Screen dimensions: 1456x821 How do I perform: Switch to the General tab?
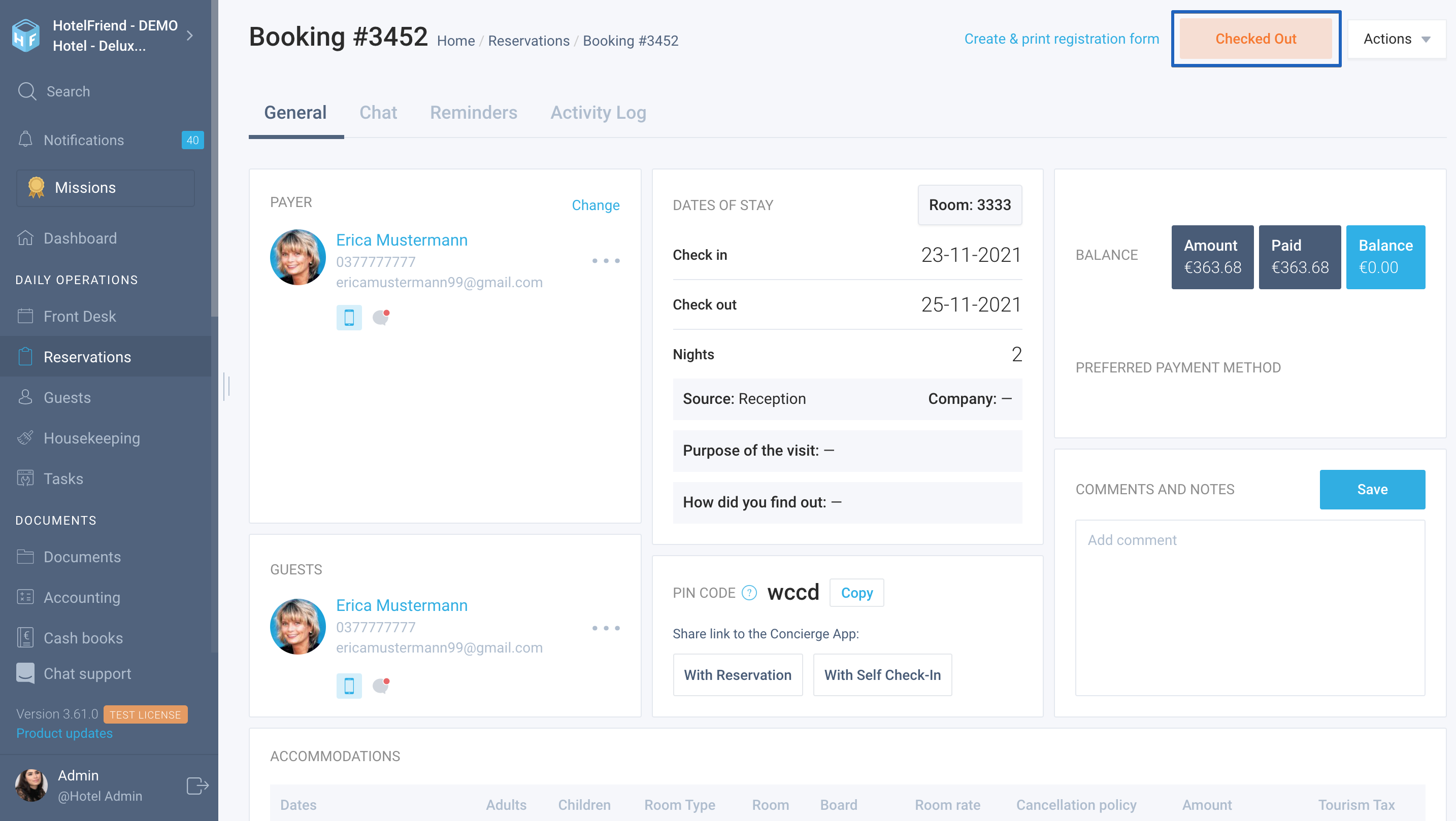pyautogui.click(x=295, y=113)
